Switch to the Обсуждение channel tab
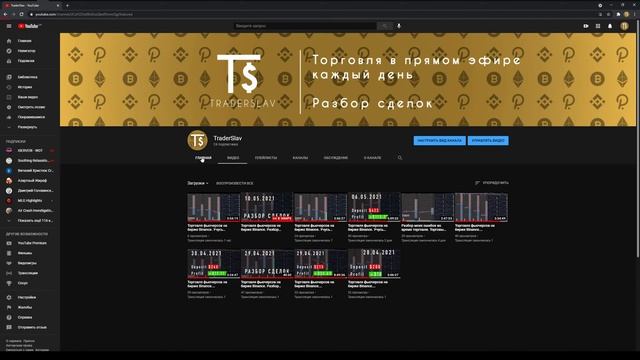Image resolution: width=640 pixels, height=360 pixels. click(x=336, y=158)
